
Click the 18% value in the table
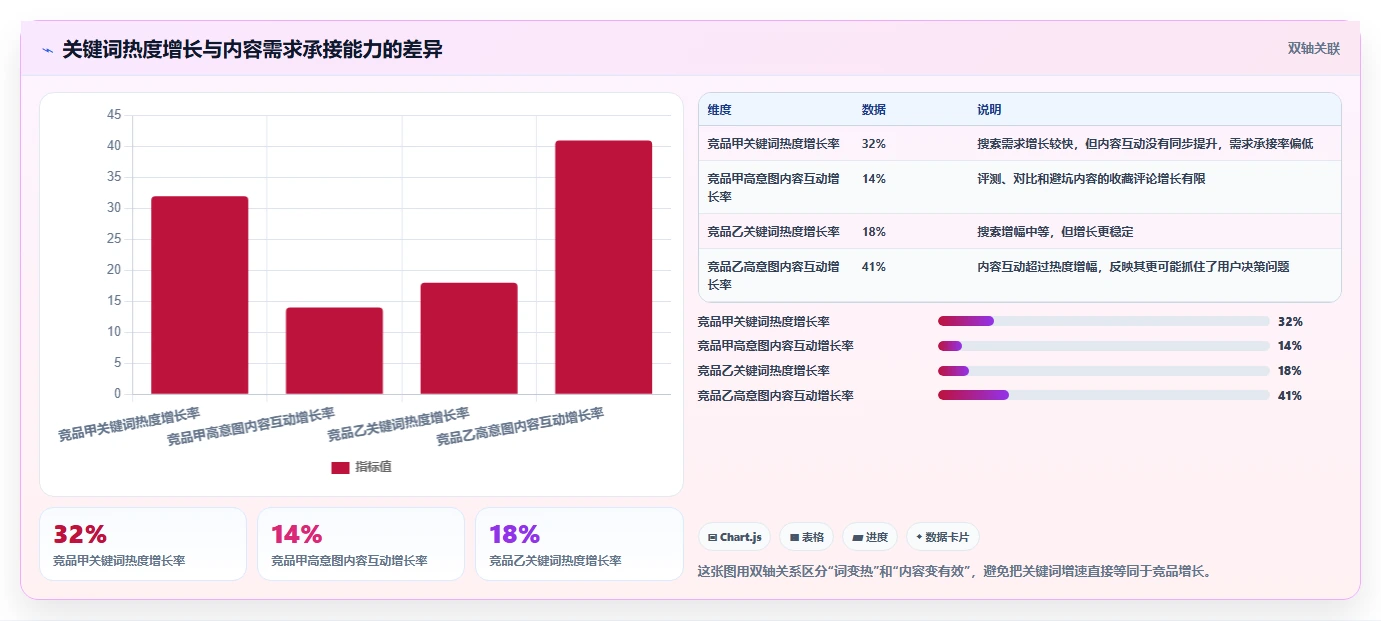pyautogui.click(x=873, y=231)
